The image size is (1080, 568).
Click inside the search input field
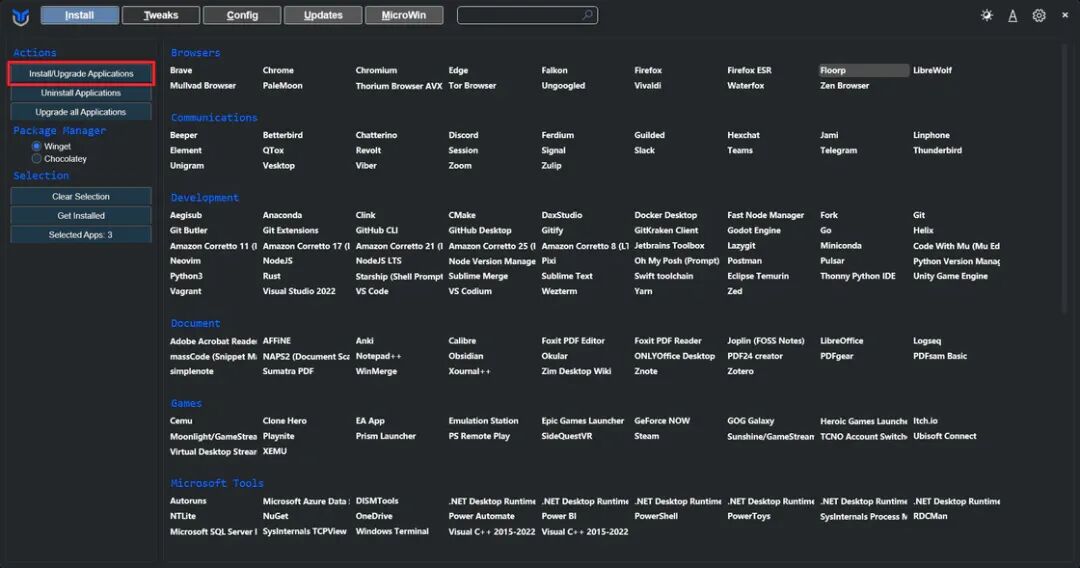527,14
